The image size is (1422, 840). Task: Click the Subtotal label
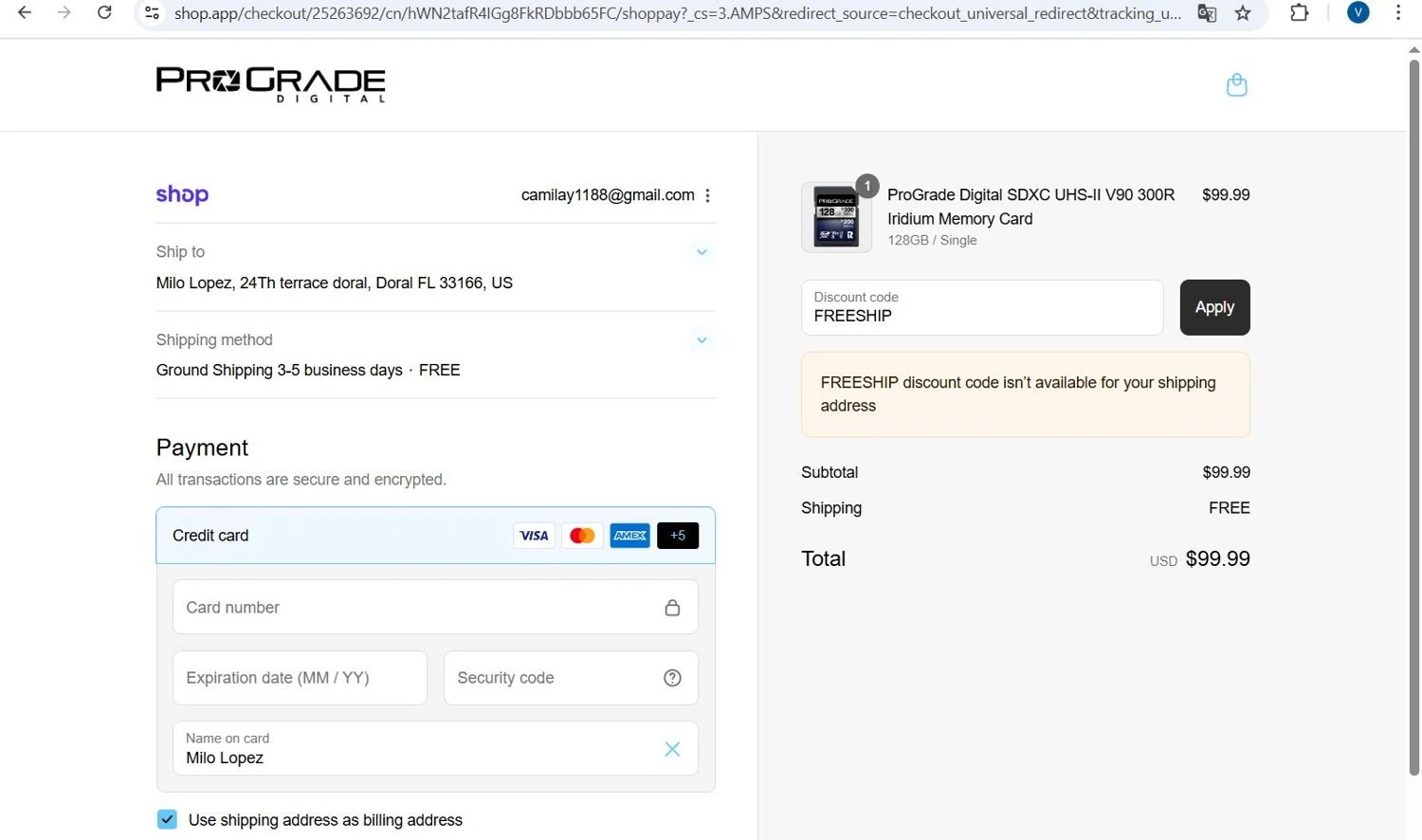[x=829, y=472]
